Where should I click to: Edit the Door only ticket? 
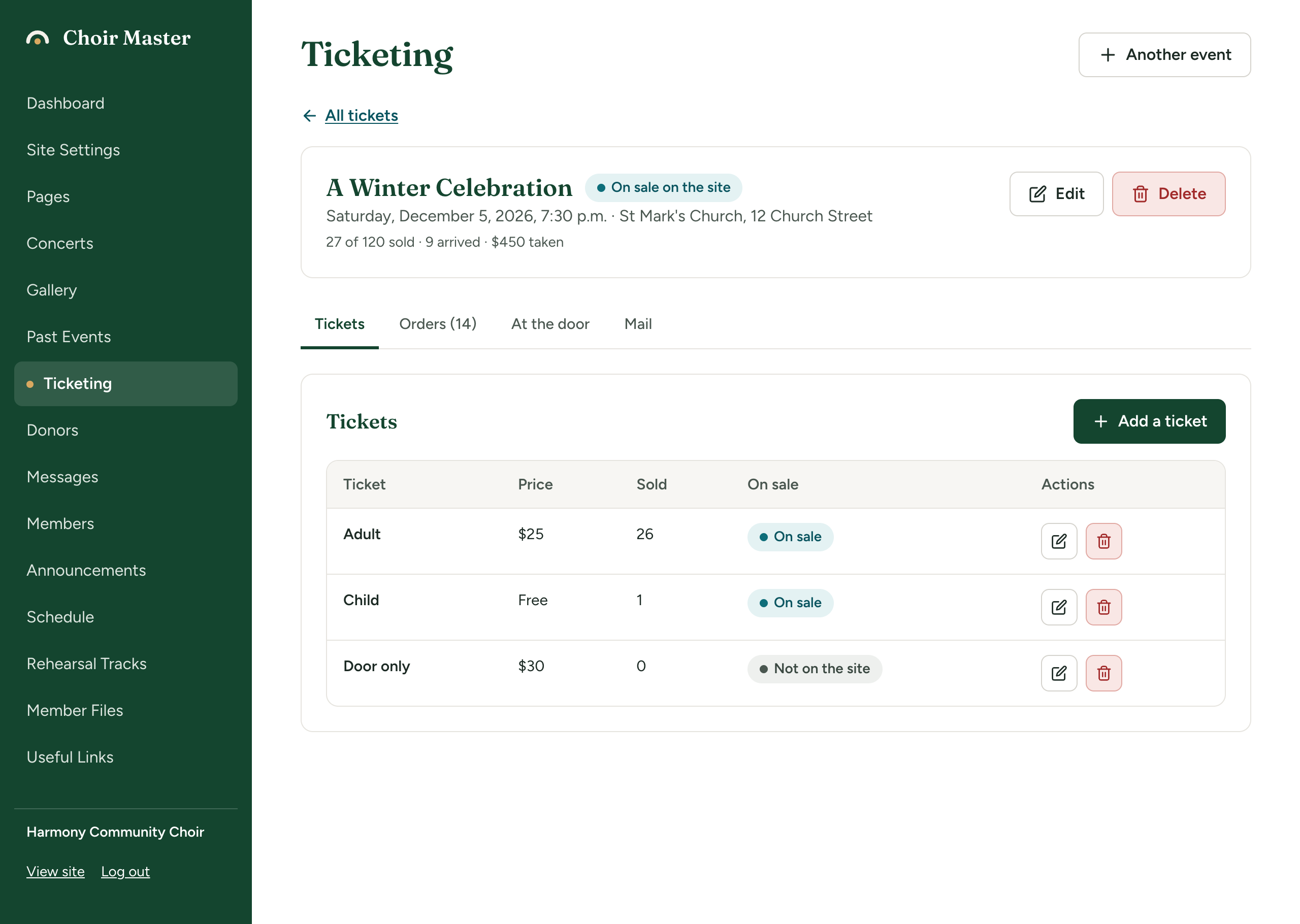tap(1059, 673)
